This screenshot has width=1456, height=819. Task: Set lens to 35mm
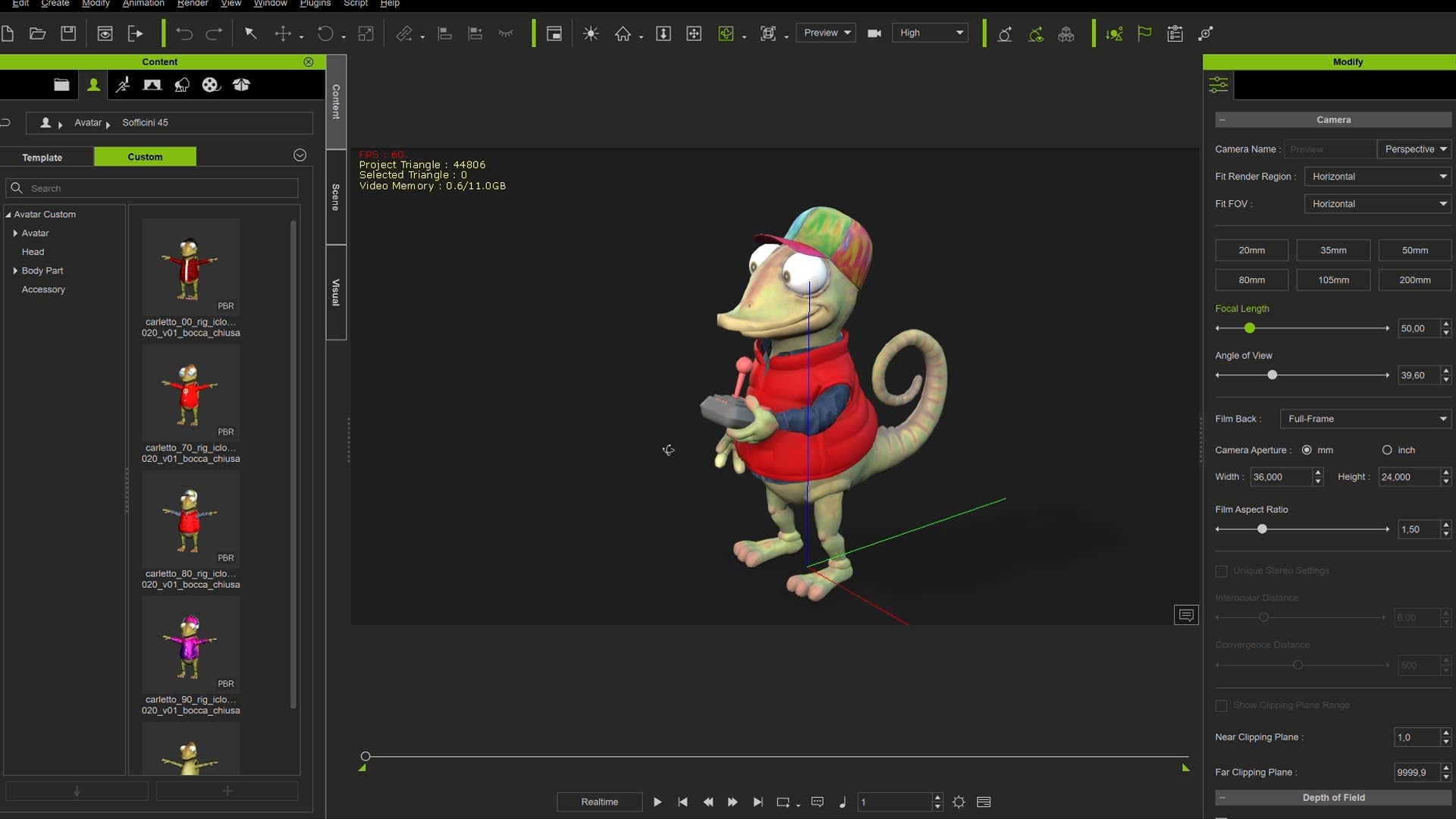click(x=1333, y=250)
